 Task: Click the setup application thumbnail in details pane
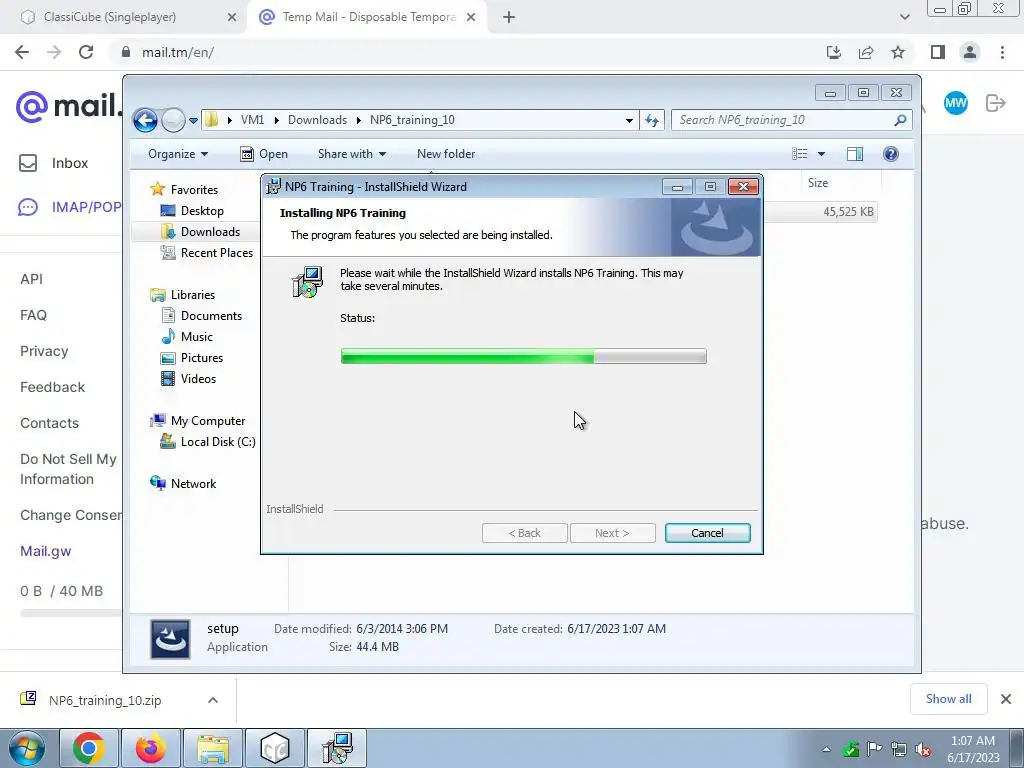pos(170,639)
